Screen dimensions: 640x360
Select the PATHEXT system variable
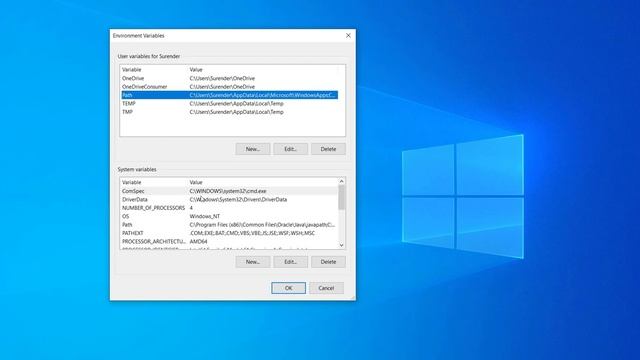229,233
